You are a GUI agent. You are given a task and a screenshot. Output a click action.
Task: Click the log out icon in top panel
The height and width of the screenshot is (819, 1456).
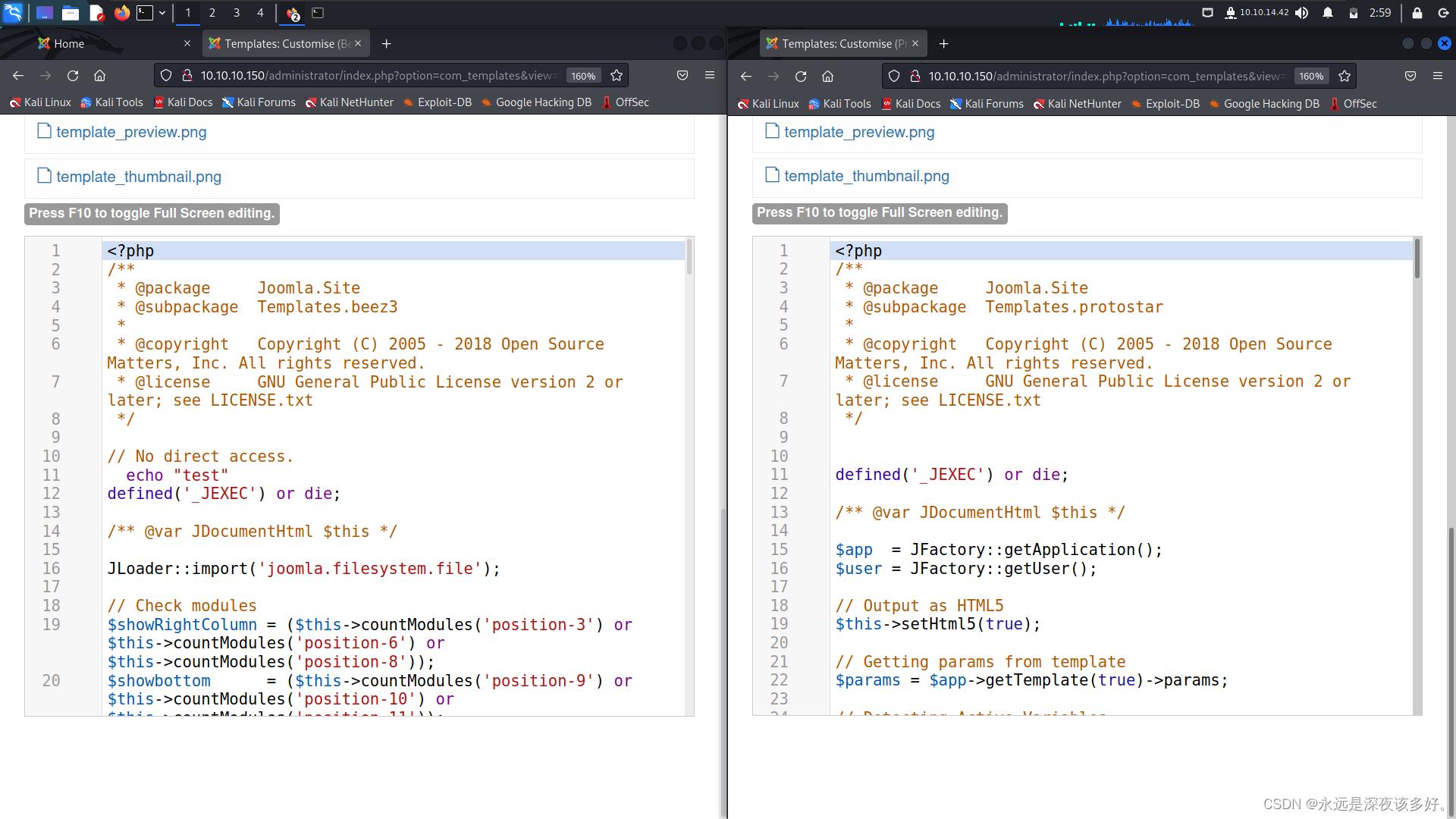click(x=1442, y=13)
